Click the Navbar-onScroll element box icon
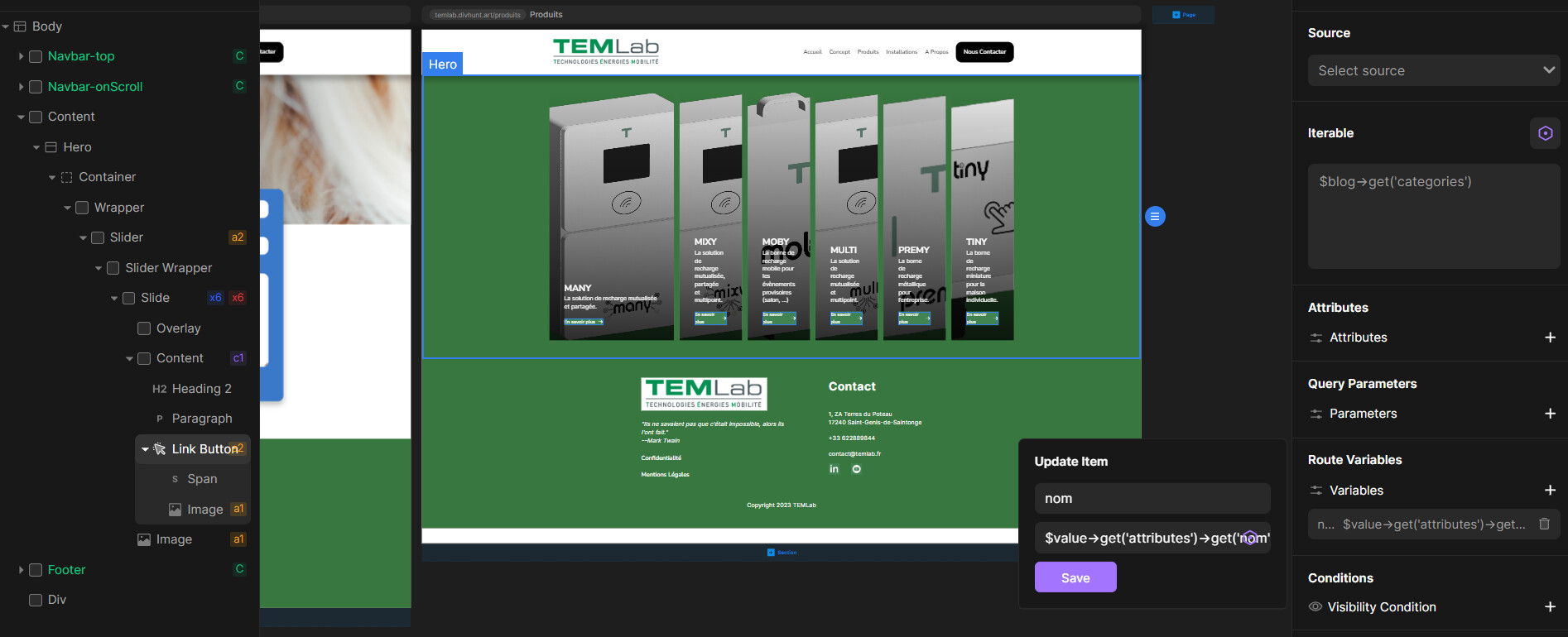The image size is (1568, 637). (36, 87)
